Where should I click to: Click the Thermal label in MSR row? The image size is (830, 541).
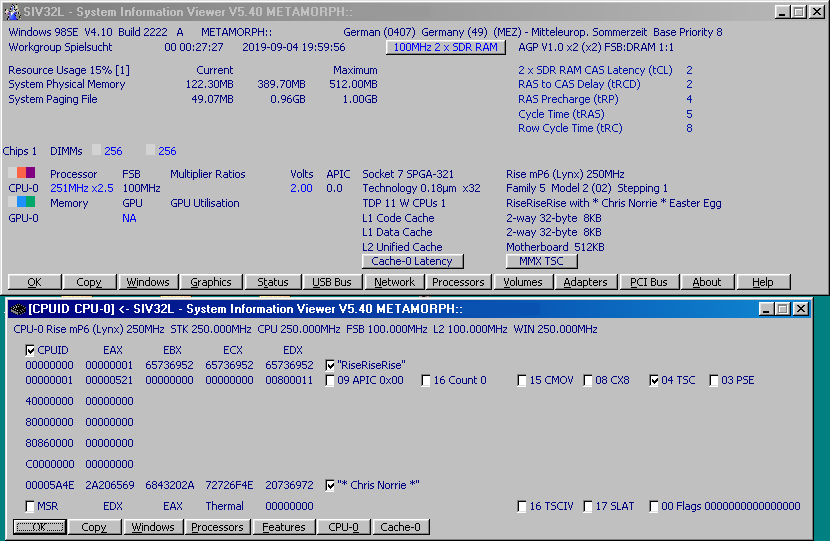point(224,507)
